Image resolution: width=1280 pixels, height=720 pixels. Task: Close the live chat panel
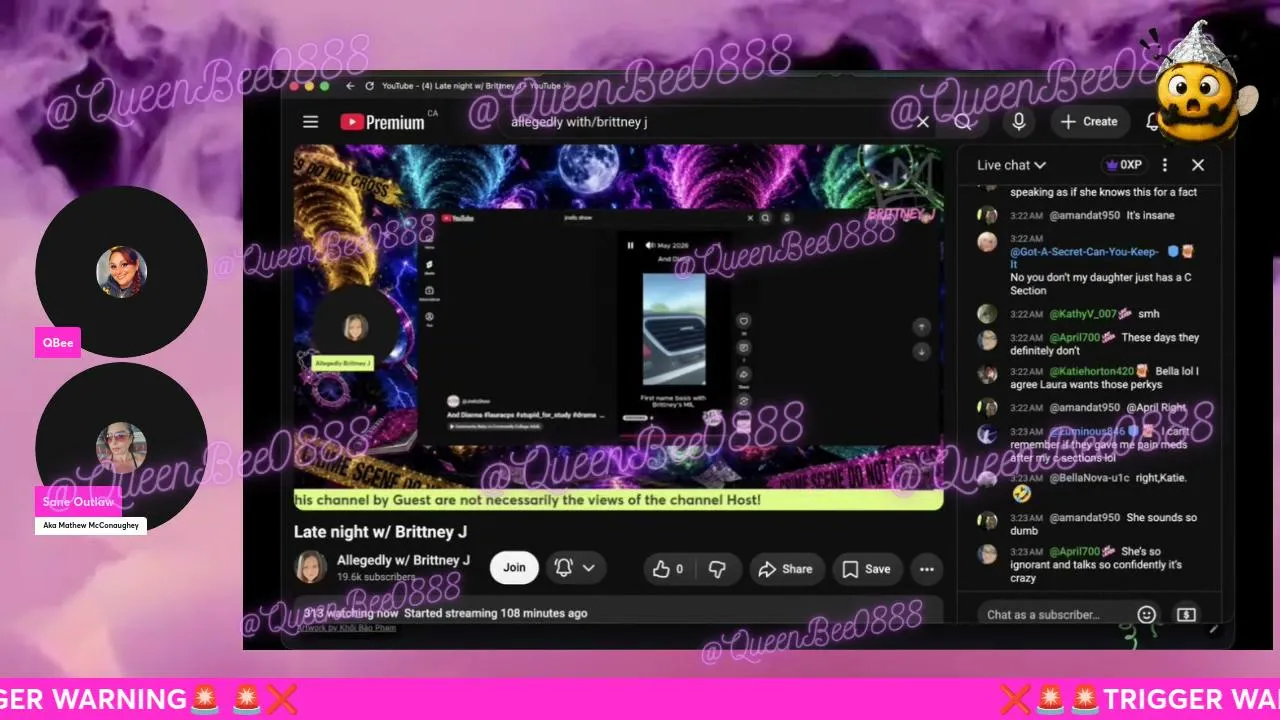pos(1198,165)
